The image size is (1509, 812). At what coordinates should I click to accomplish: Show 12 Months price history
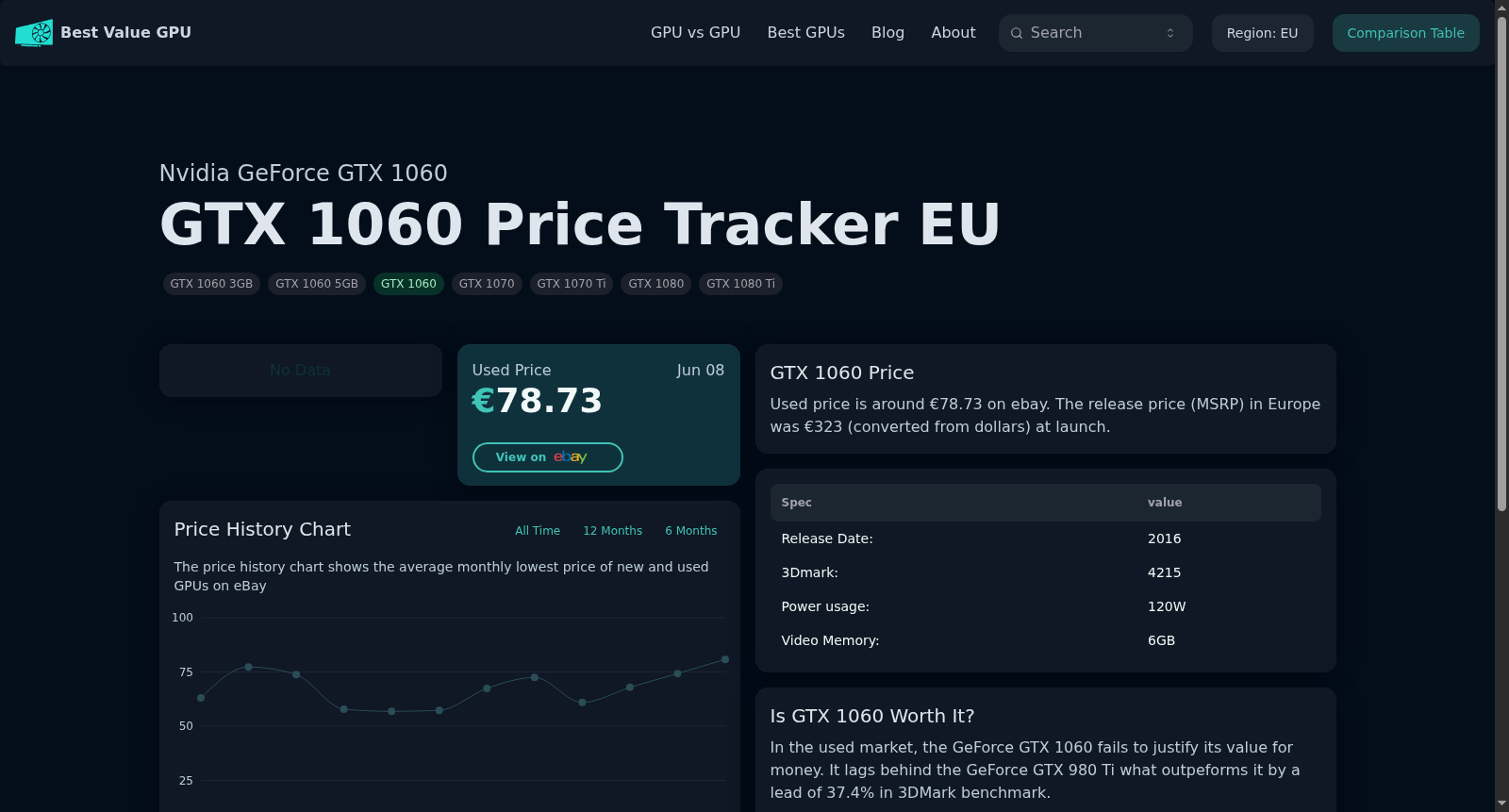click(612, 531)
